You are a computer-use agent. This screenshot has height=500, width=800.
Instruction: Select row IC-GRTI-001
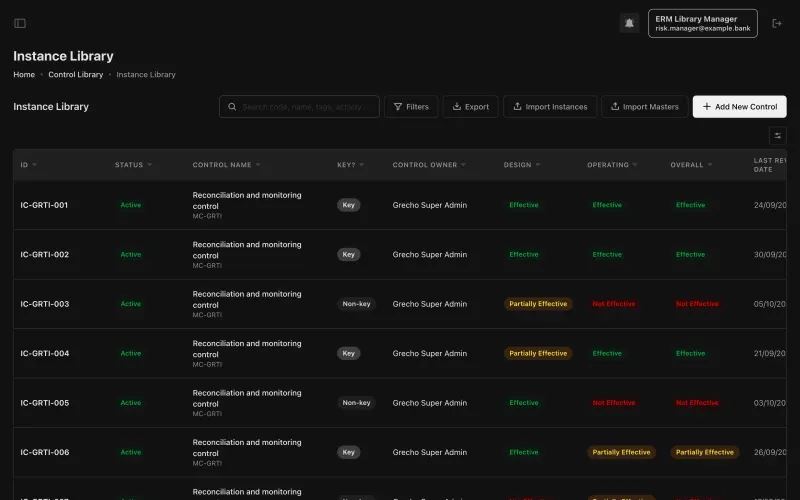399,205
